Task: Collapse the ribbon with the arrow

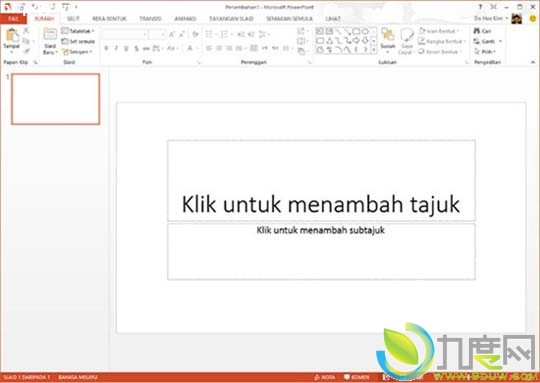Action: coord(532,62)
